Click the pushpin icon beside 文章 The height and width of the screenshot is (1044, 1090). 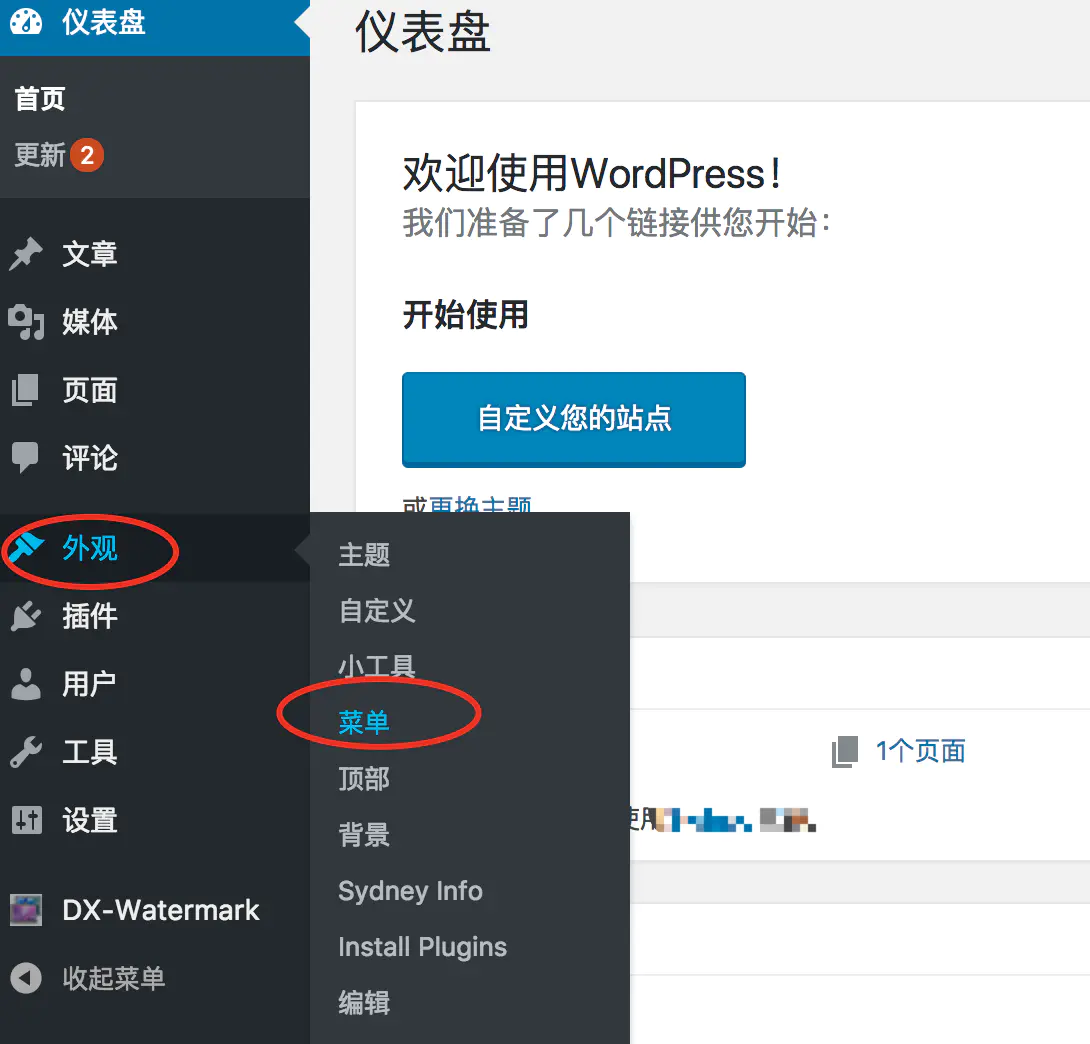[26, 254]
